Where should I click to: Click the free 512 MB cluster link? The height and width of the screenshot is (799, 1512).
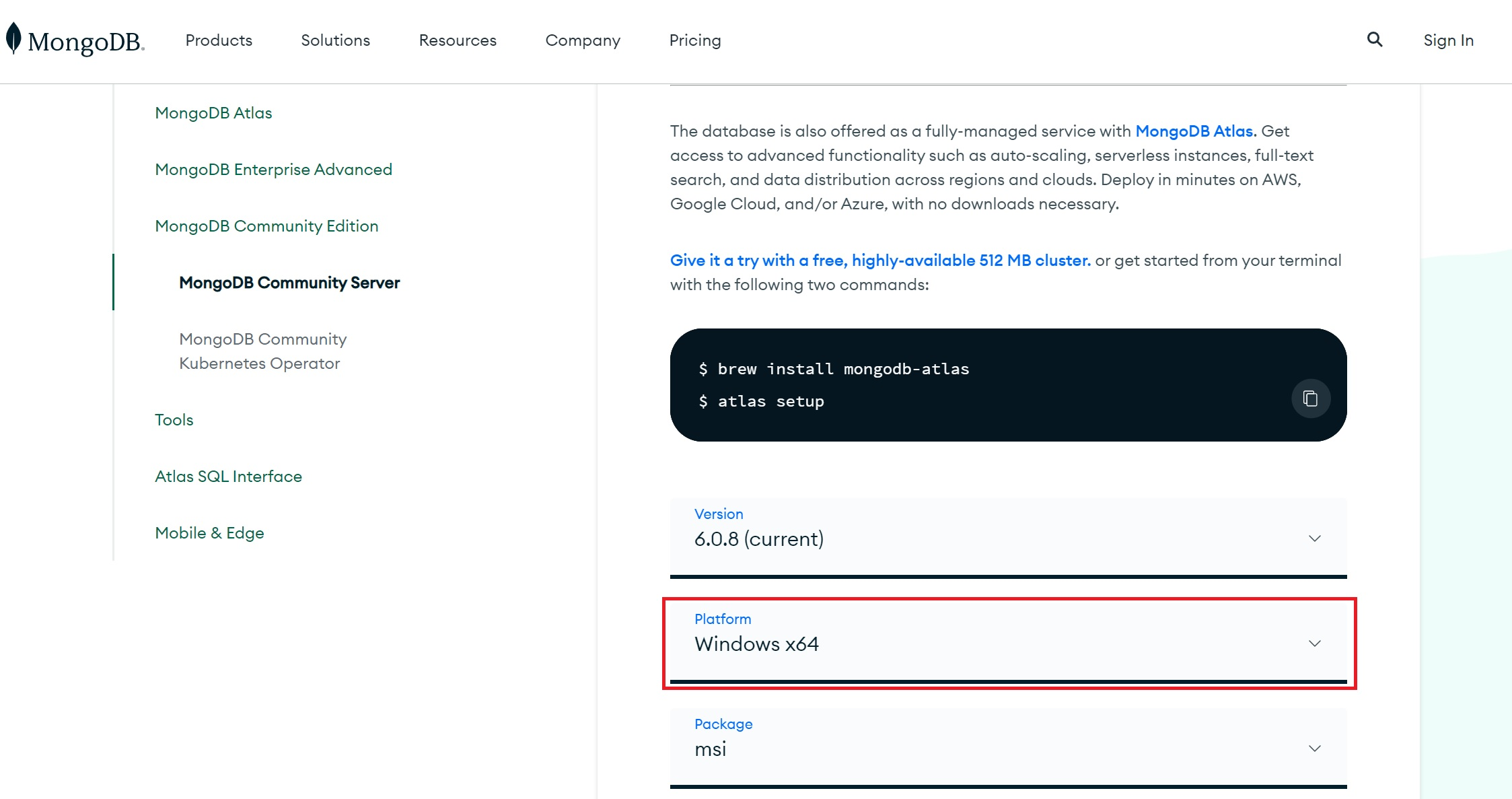(x=879, y=260)
